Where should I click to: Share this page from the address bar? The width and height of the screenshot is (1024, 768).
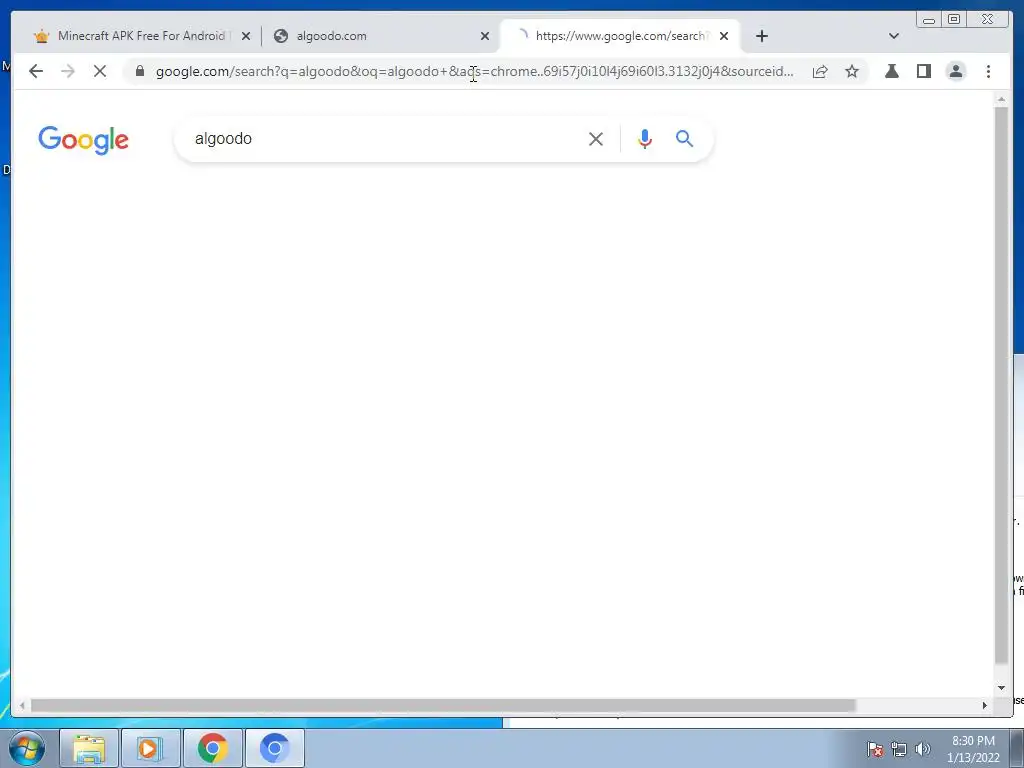820,71
